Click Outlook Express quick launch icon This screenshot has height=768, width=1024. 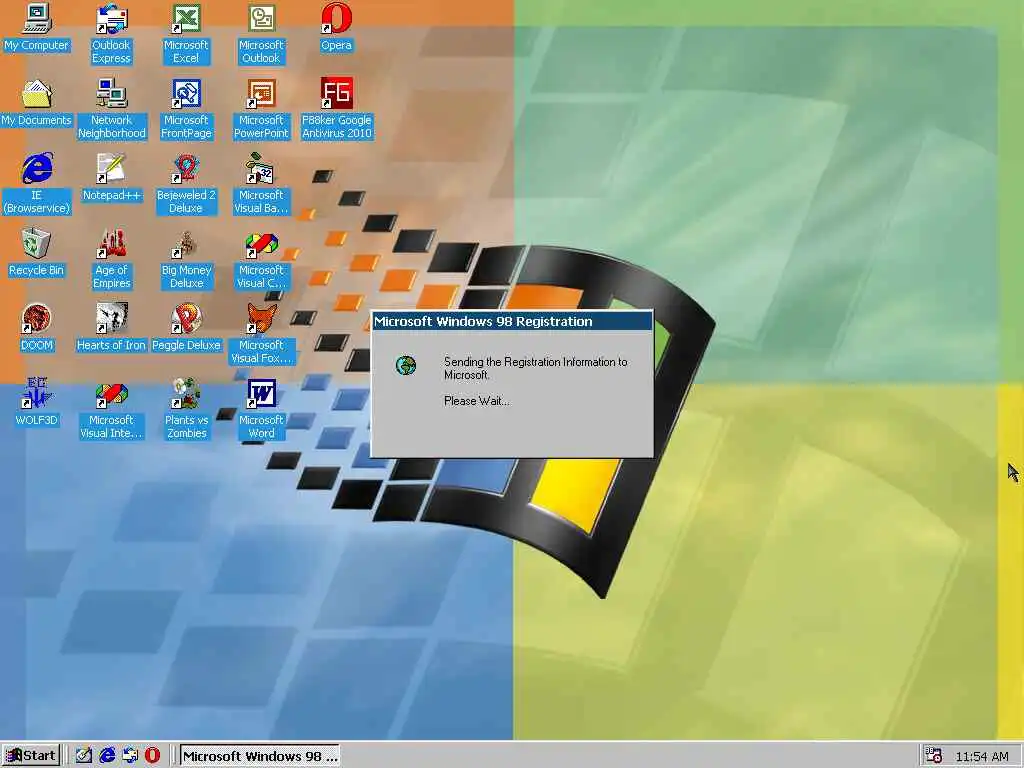129,756
